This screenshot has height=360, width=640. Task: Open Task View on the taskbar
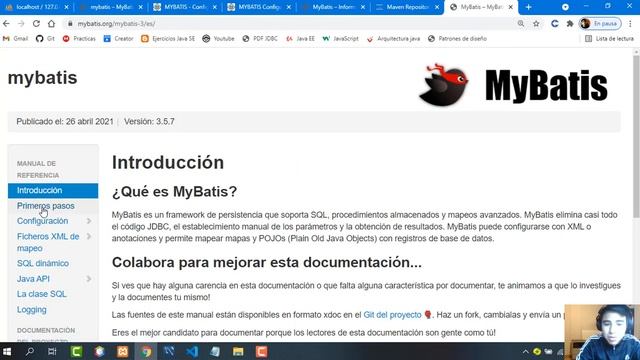coord(52,351)
